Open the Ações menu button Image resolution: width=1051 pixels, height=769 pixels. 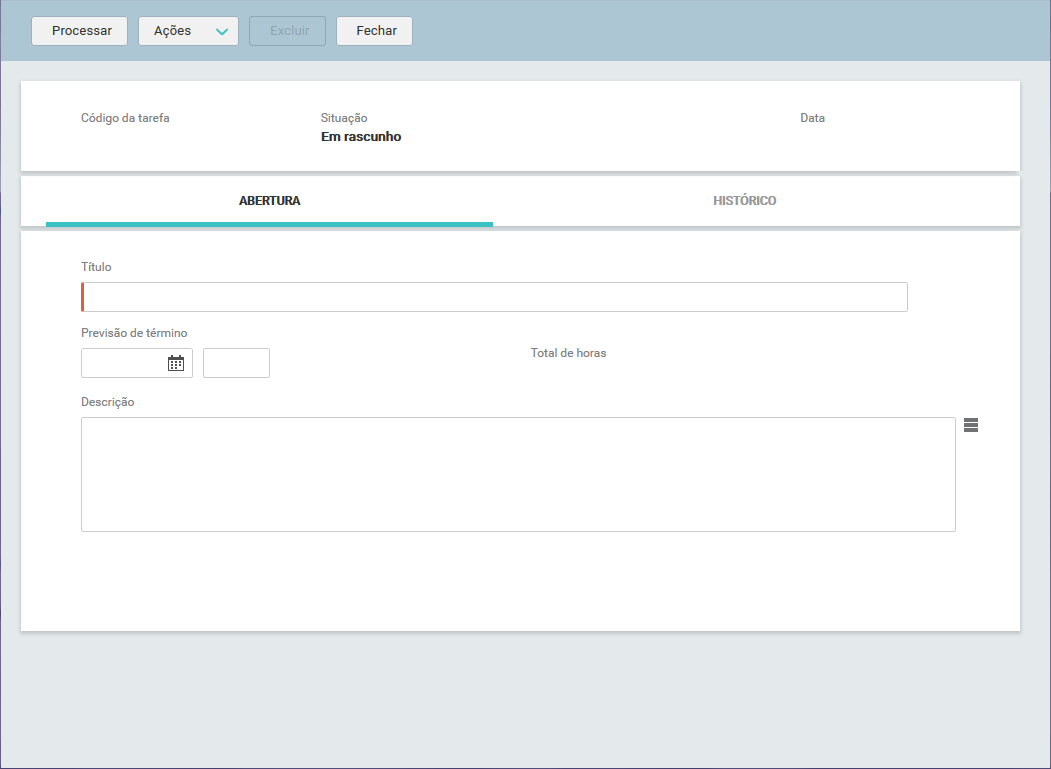(x=188, y=31)
